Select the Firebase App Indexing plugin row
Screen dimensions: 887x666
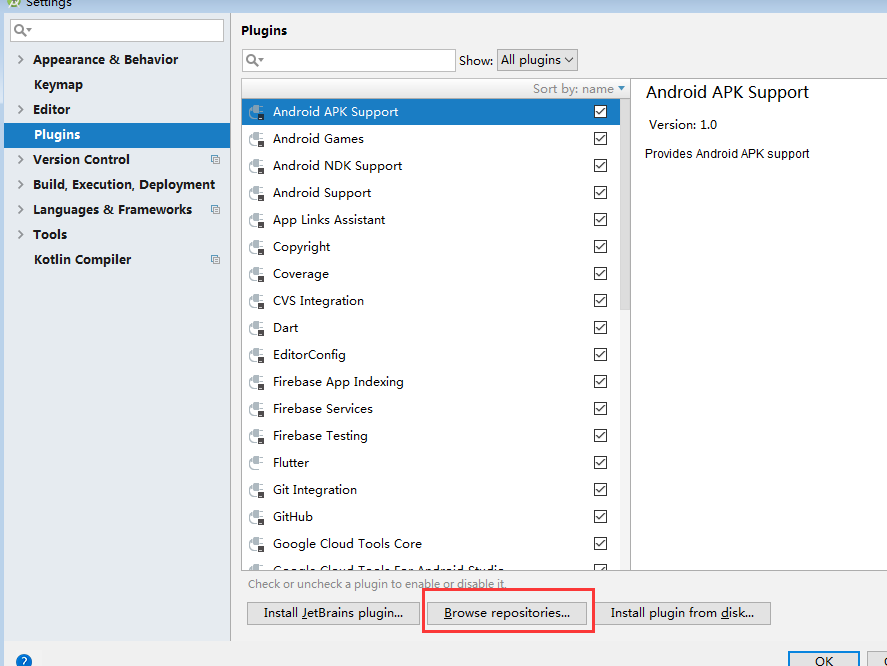tap(430, 382)
